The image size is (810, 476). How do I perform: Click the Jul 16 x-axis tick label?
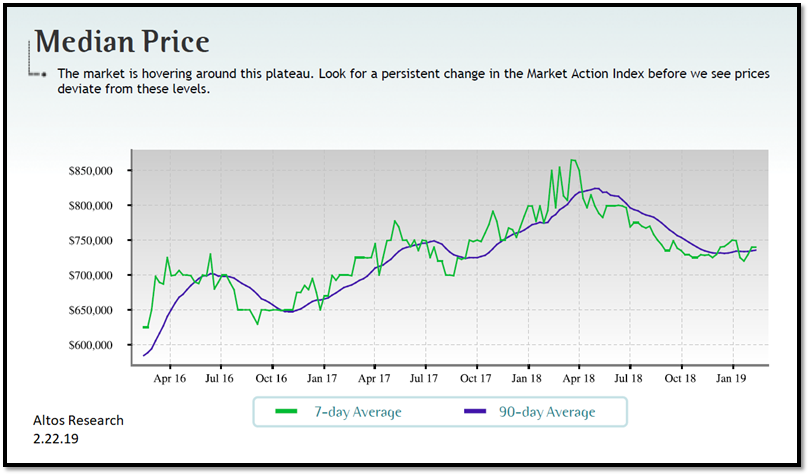[219, 379]
